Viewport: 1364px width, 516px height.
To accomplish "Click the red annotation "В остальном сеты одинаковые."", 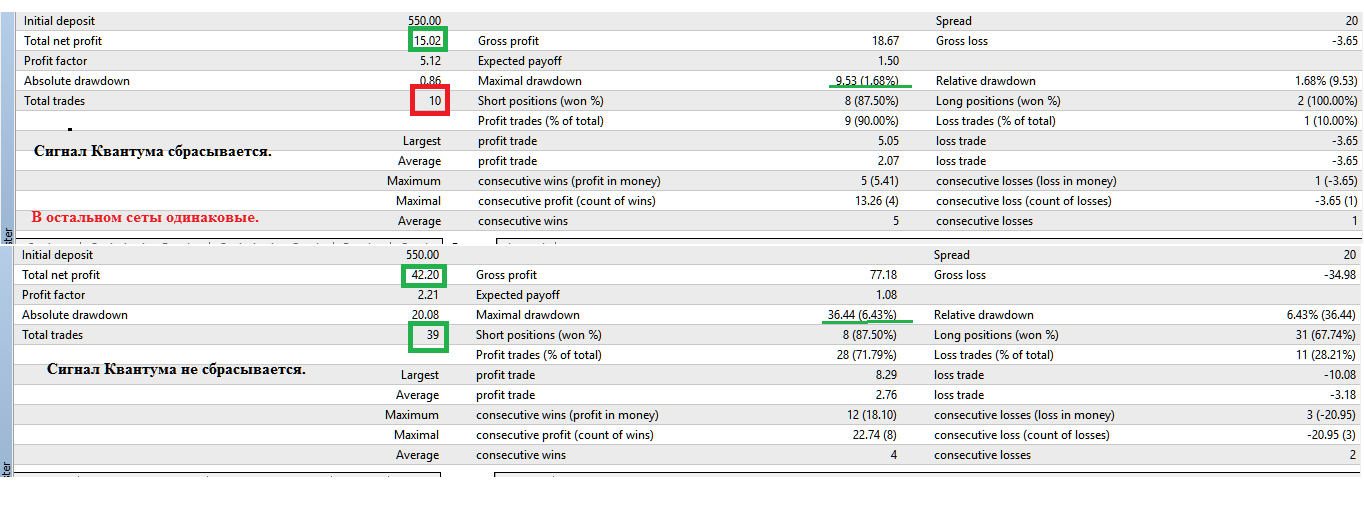I will point(145,217).
